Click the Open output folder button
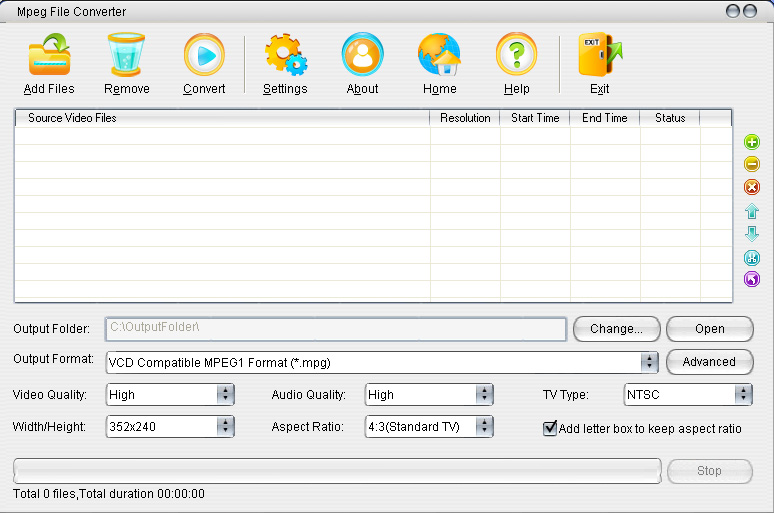Screen dimensions: 774x513 click(710, 329)
